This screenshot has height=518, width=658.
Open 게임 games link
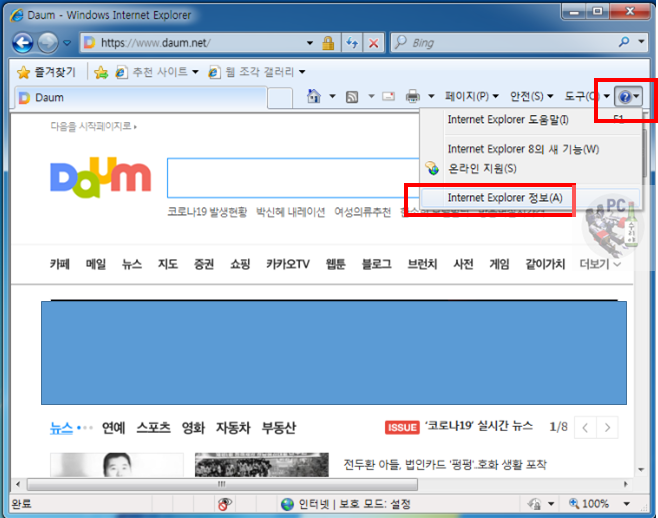pos(499,264)
